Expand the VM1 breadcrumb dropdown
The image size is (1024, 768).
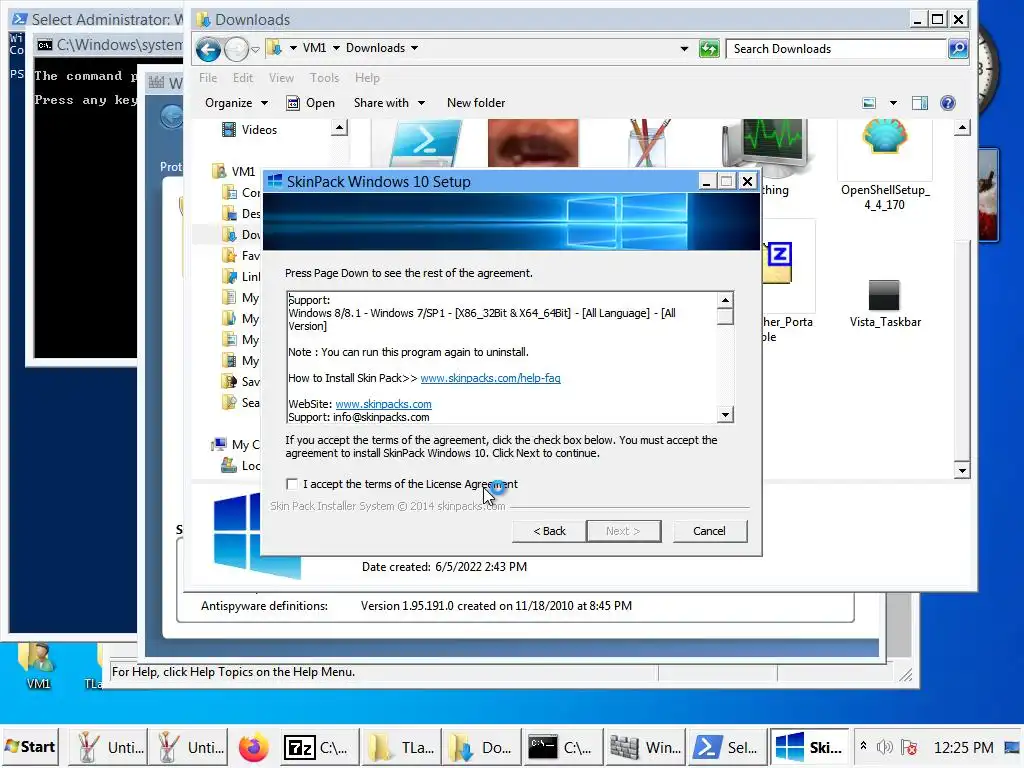(x=336, y=48)
